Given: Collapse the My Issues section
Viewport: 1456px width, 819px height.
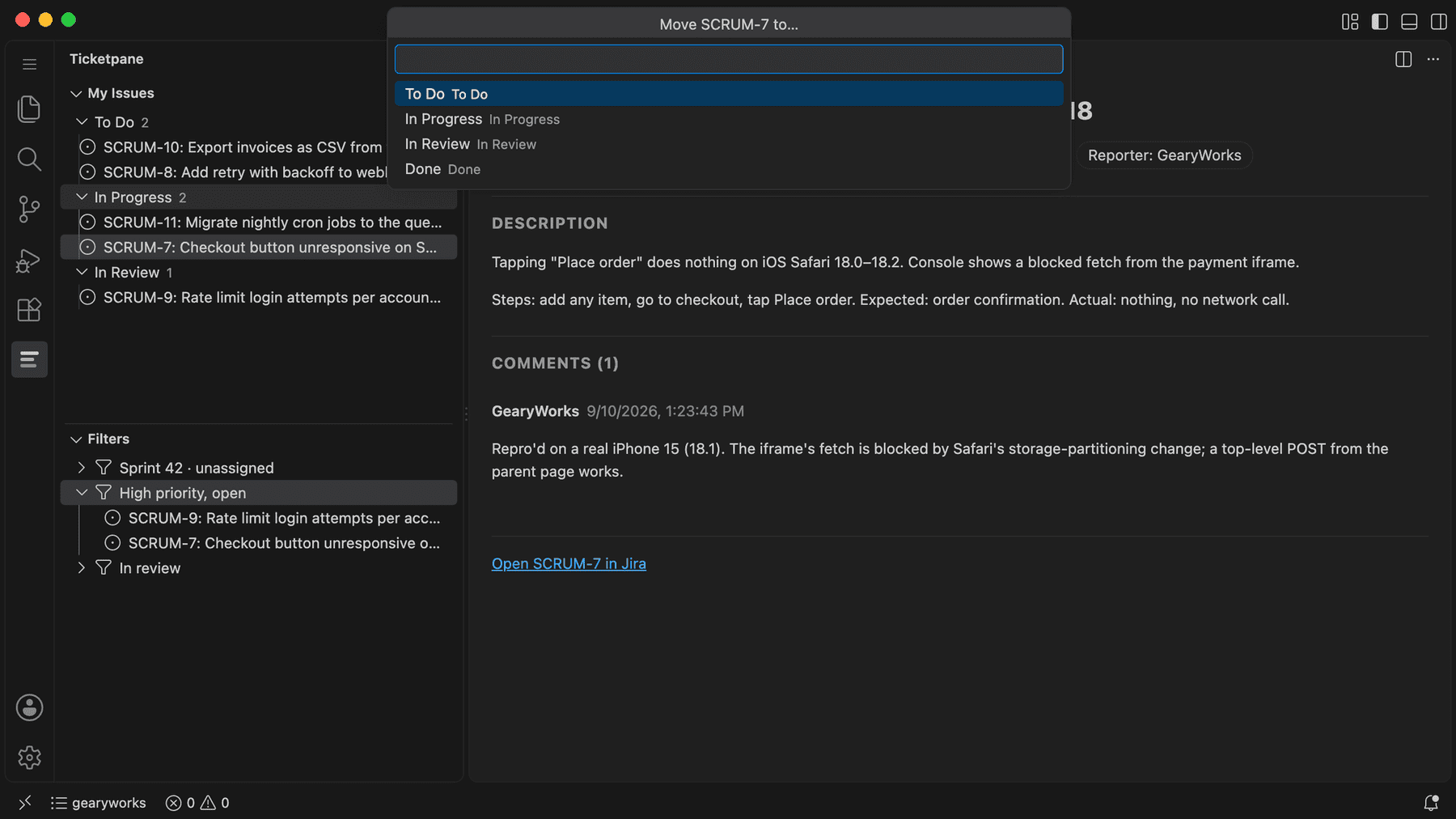Looking at the screenshot, I should (x=76, y=94).
